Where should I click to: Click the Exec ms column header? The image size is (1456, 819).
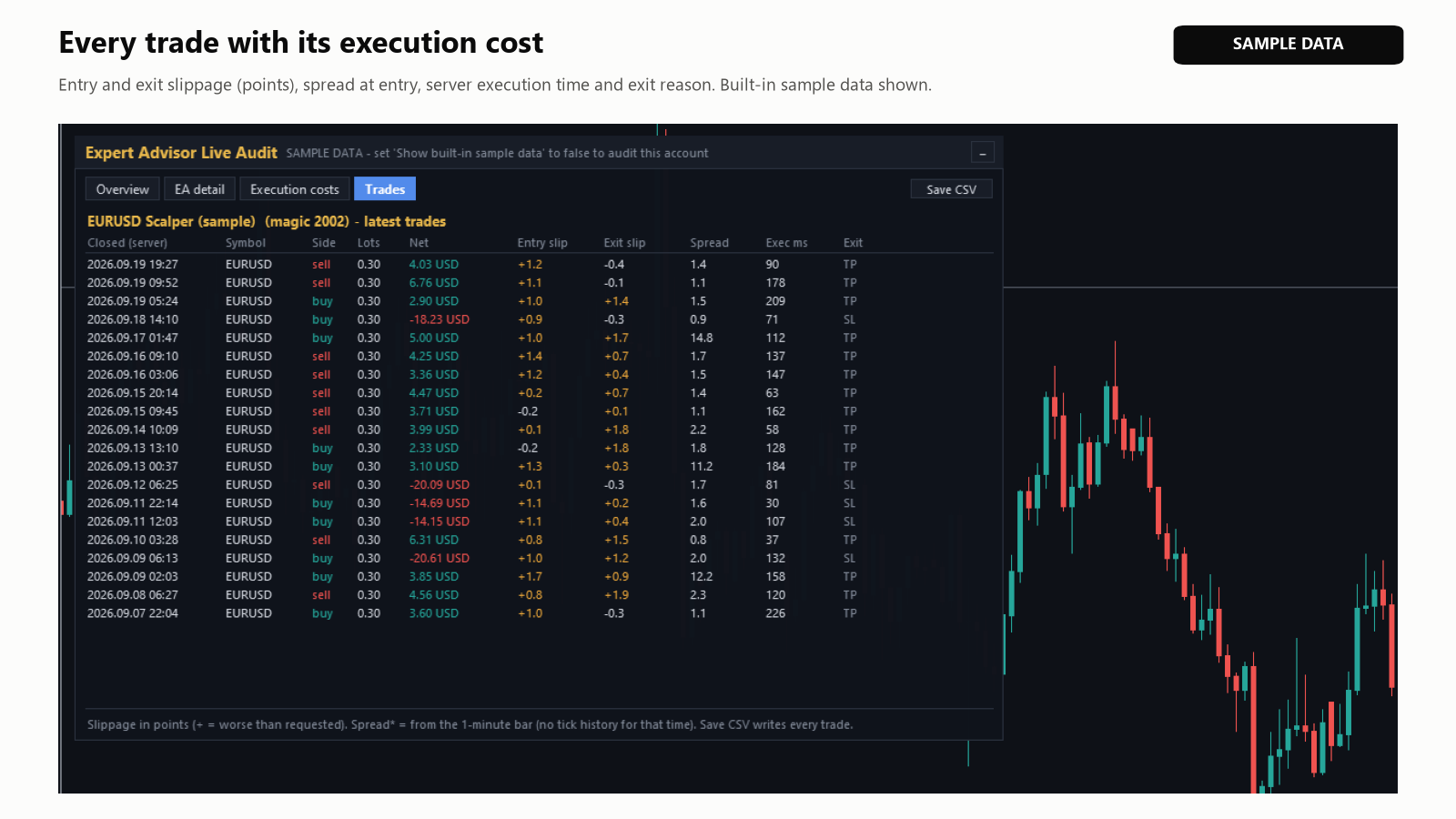click(786, 243)
